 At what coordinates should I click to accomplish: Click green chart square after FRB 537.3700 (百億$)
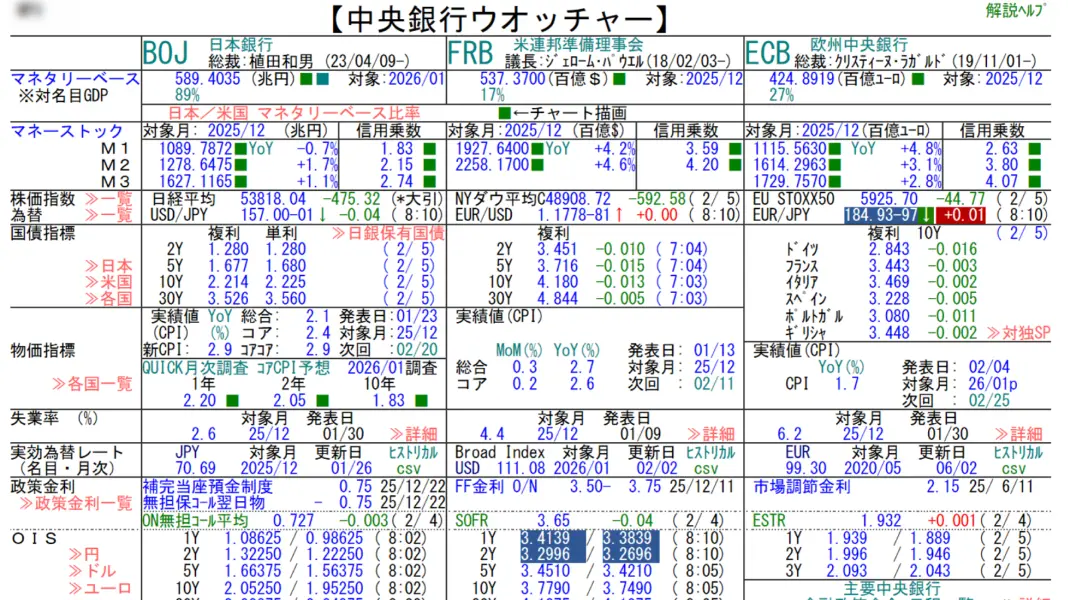click(619, 79)
